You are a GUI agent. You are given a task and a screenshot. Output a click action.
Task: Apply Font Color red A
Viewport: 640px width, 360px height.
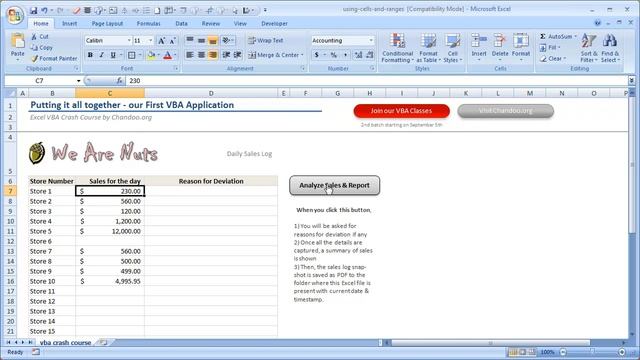167,55
